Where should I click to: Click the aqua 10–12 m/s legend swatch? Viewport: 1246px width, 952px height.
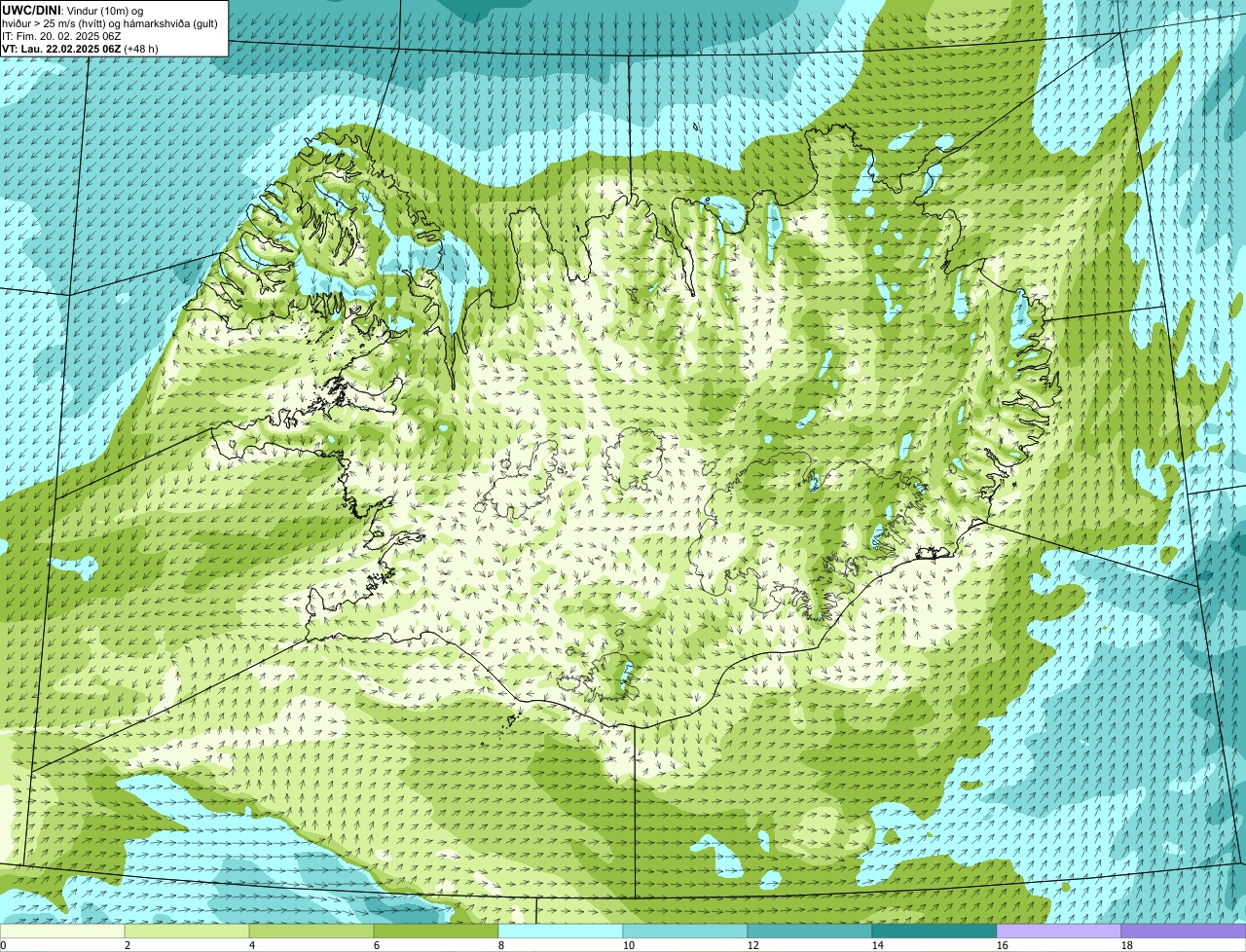pos(685,932)
